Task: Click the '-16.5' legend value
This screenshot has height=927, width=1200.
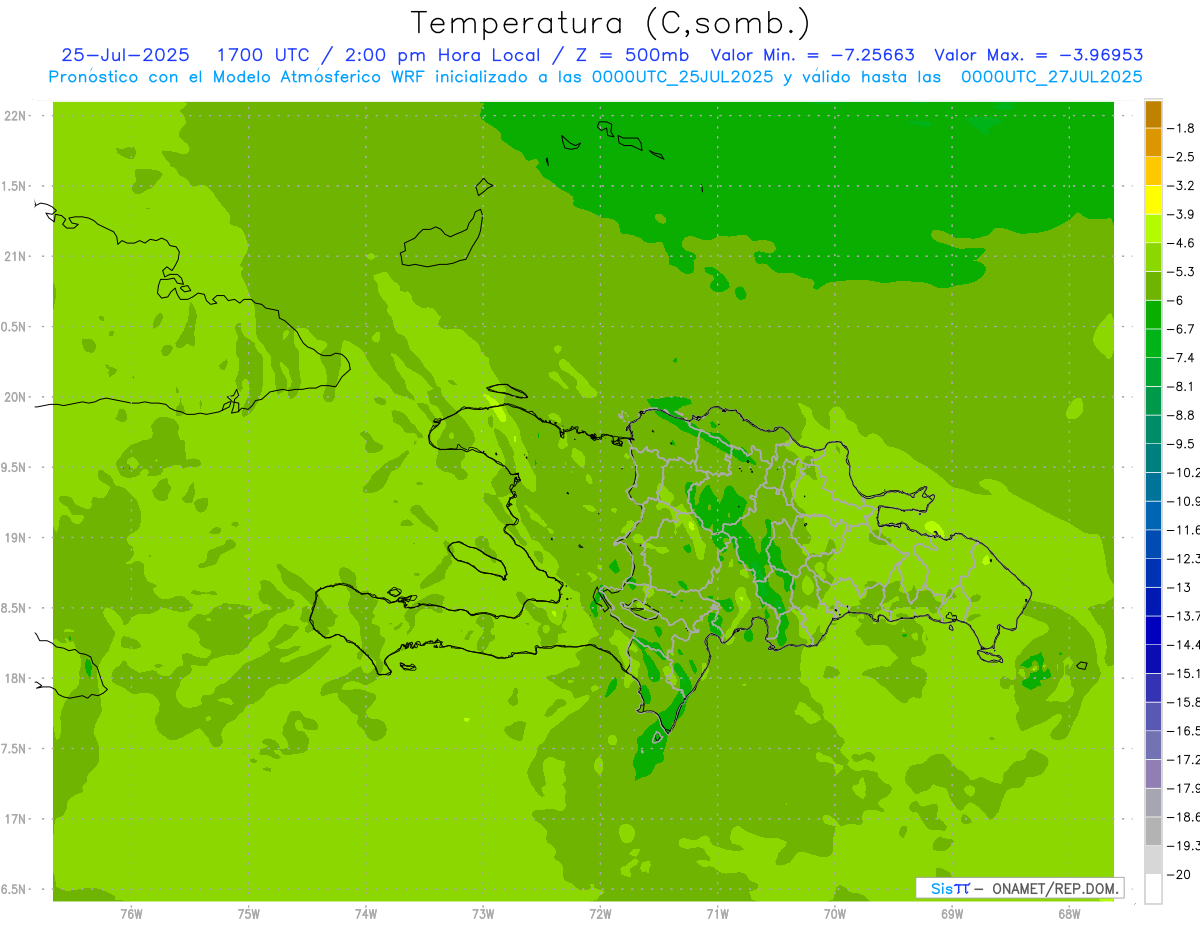Action: [1183, 731]
